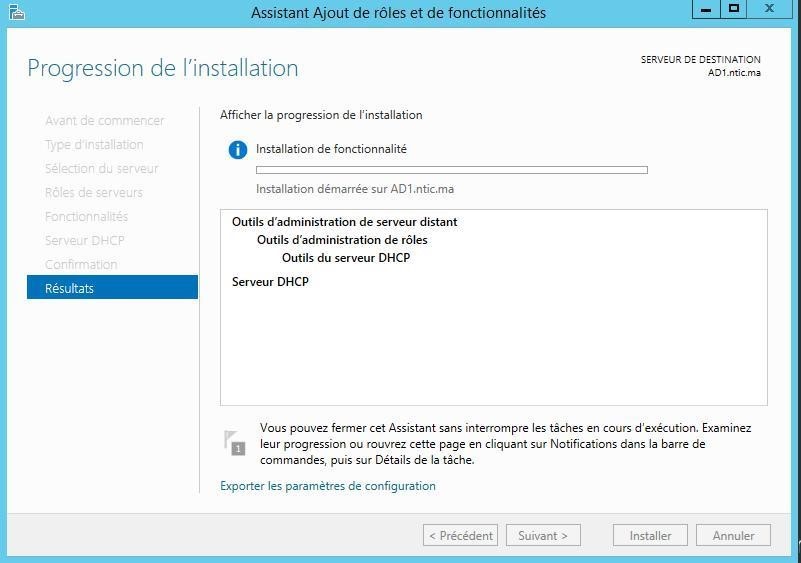Image resolution: width=801 pixels, height=563 pixels.
Task: Go to the Serveur DHCP step
Action: (x=85, y=240)
